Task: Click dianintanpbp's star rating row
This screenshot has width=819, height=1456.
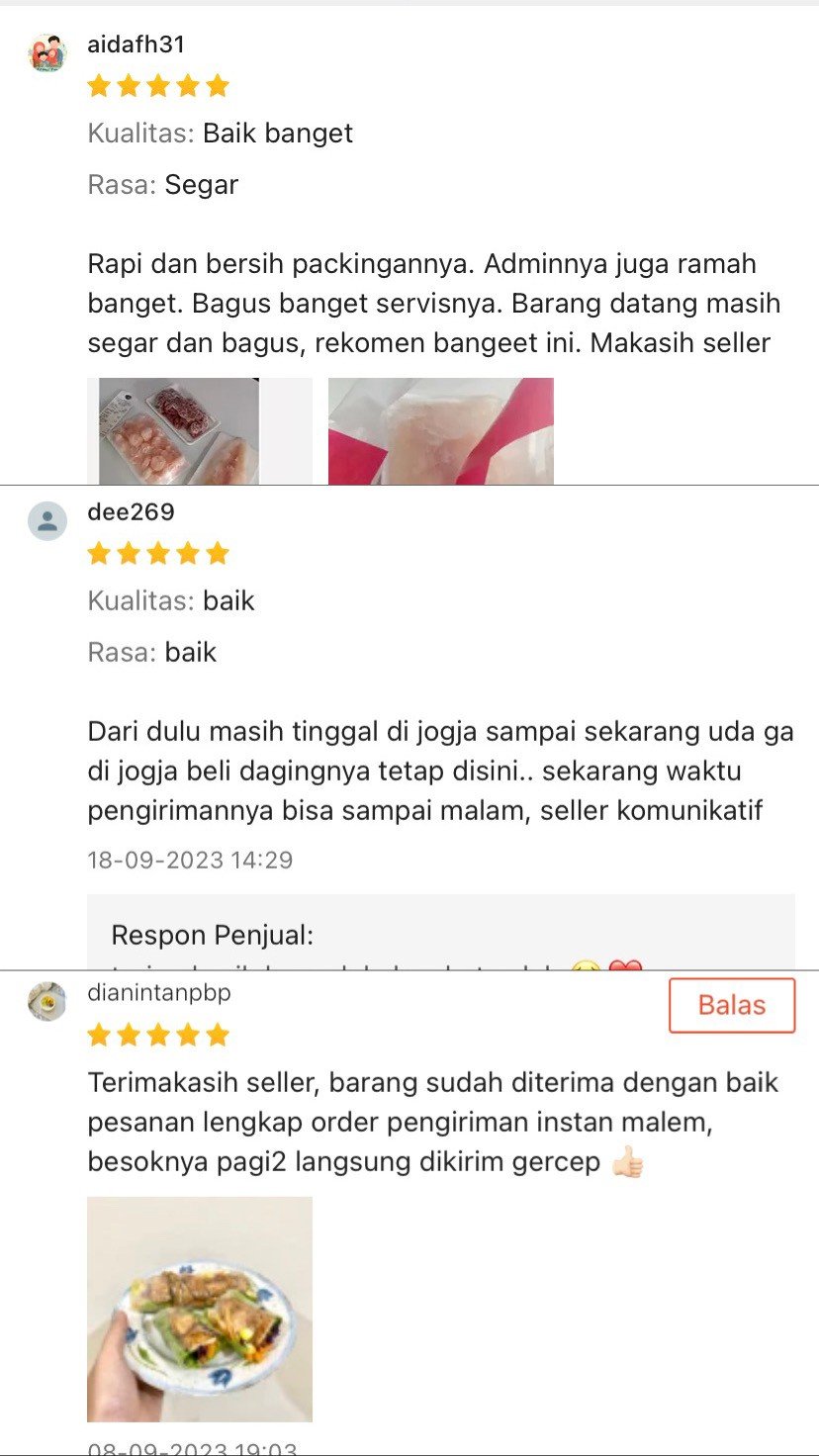Action: click(158, 1036)
